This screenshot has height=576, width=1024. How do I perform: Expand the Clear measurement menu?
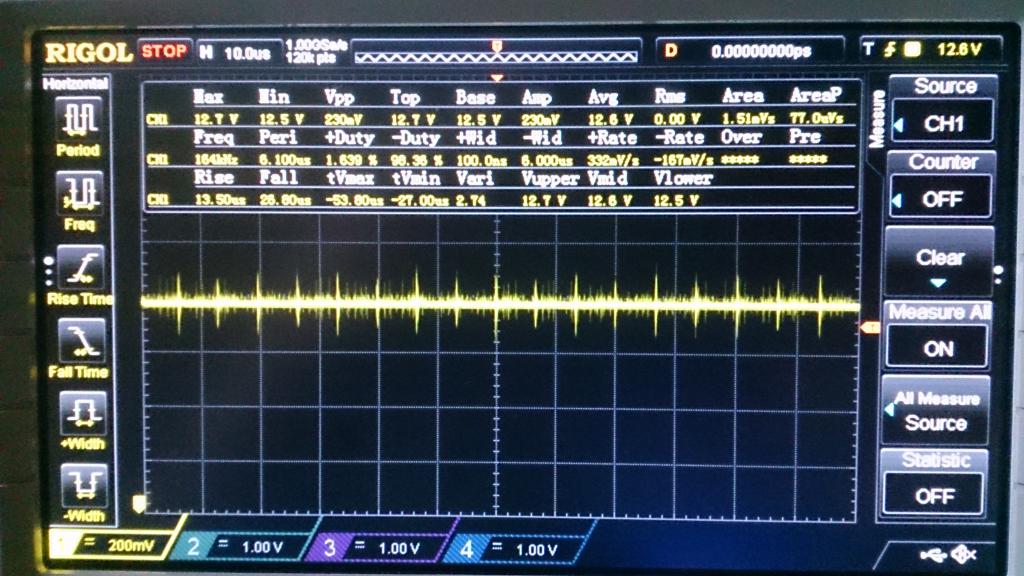[x=939, y=262]
